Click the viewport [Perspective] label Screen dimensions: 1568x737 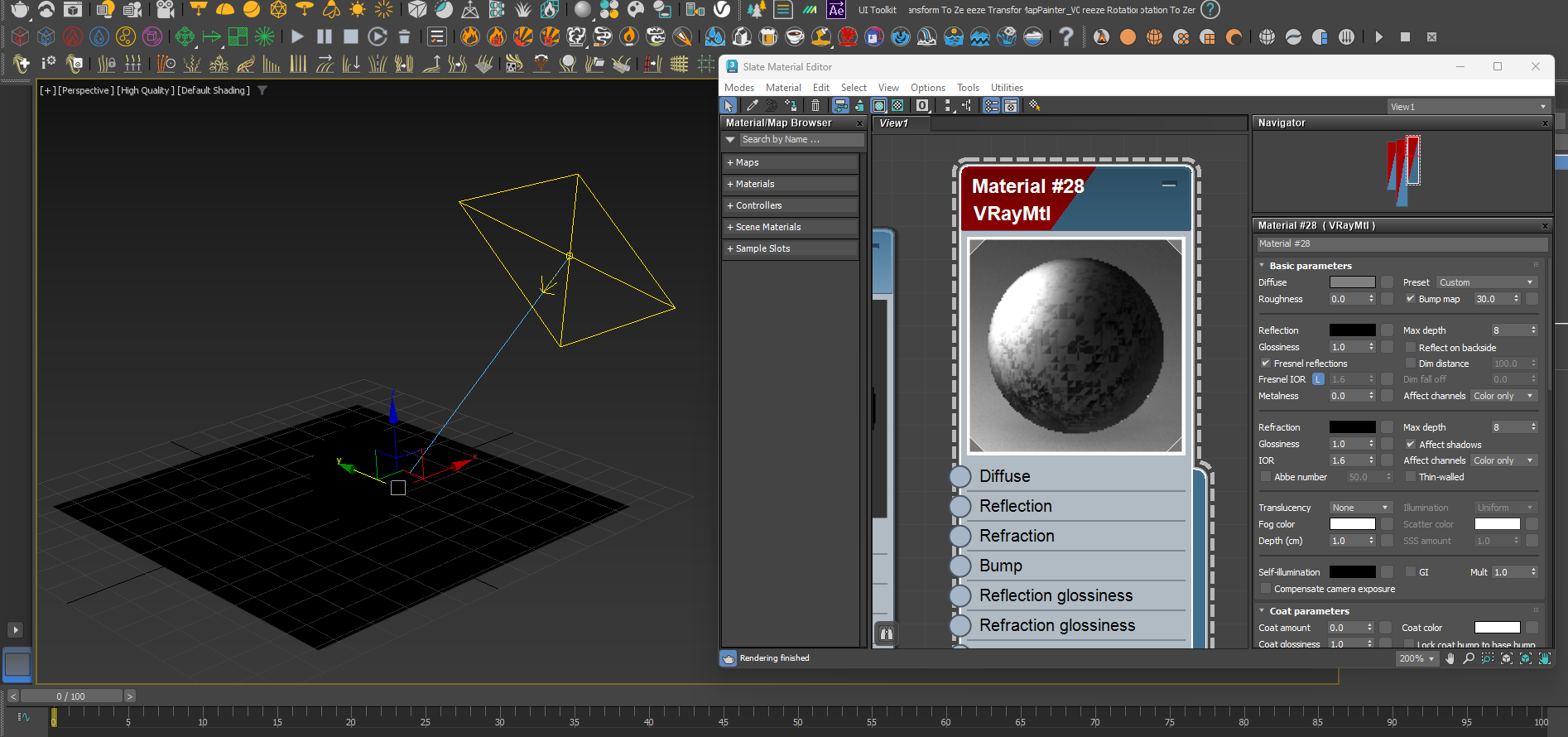pyautogui.click(x=86, y=90)
